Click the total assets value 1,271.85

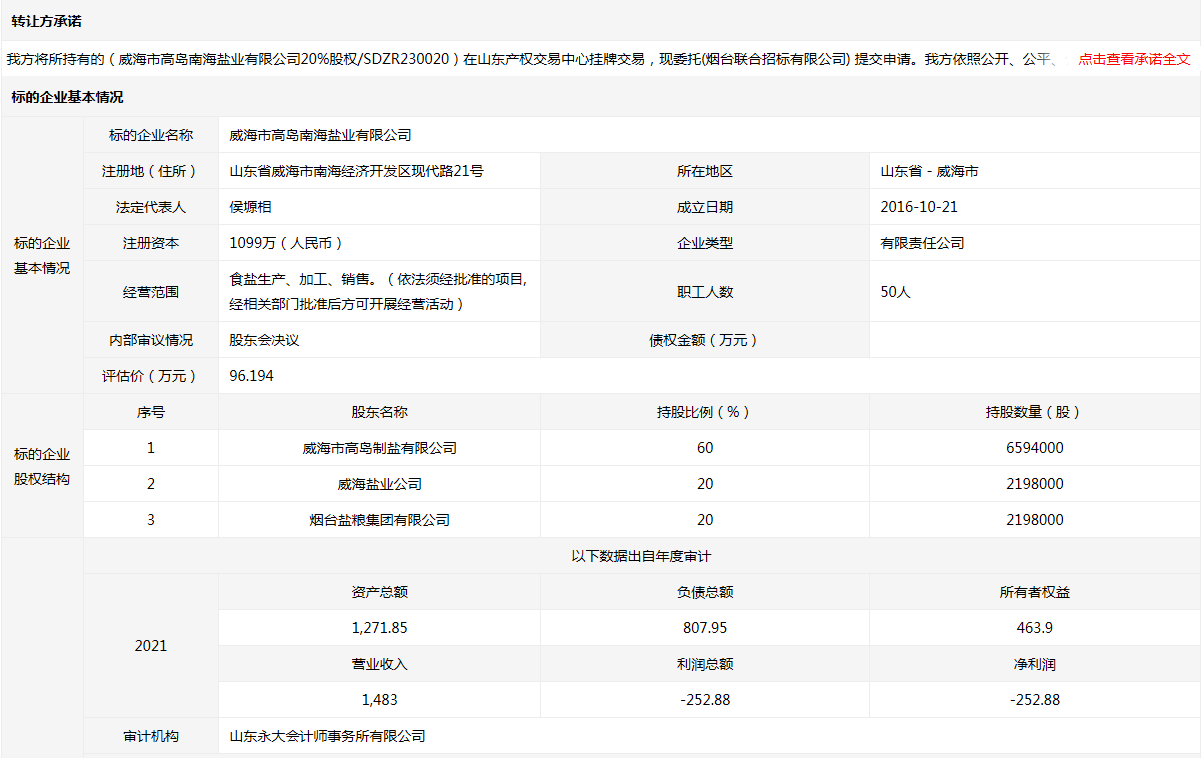pyautogui.click(x=379, y=628)
